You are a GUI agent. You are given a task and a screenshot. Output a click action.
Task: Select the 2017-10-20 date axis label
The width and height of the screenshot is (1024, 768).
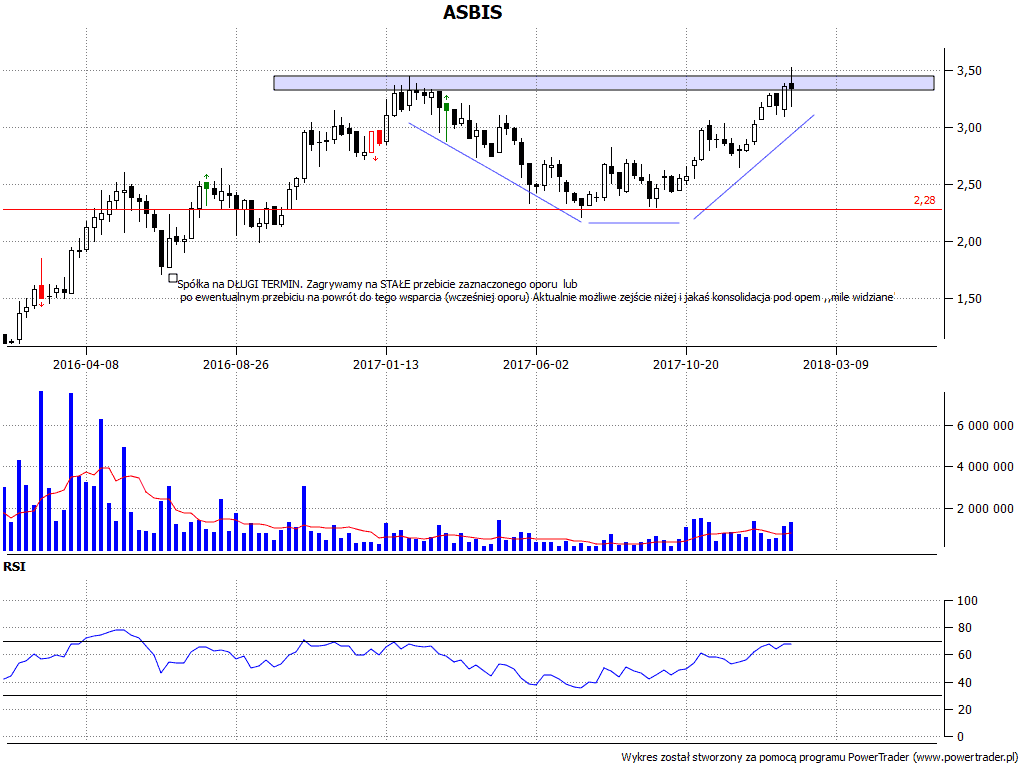pyautogui.click(x=686, y=364)
